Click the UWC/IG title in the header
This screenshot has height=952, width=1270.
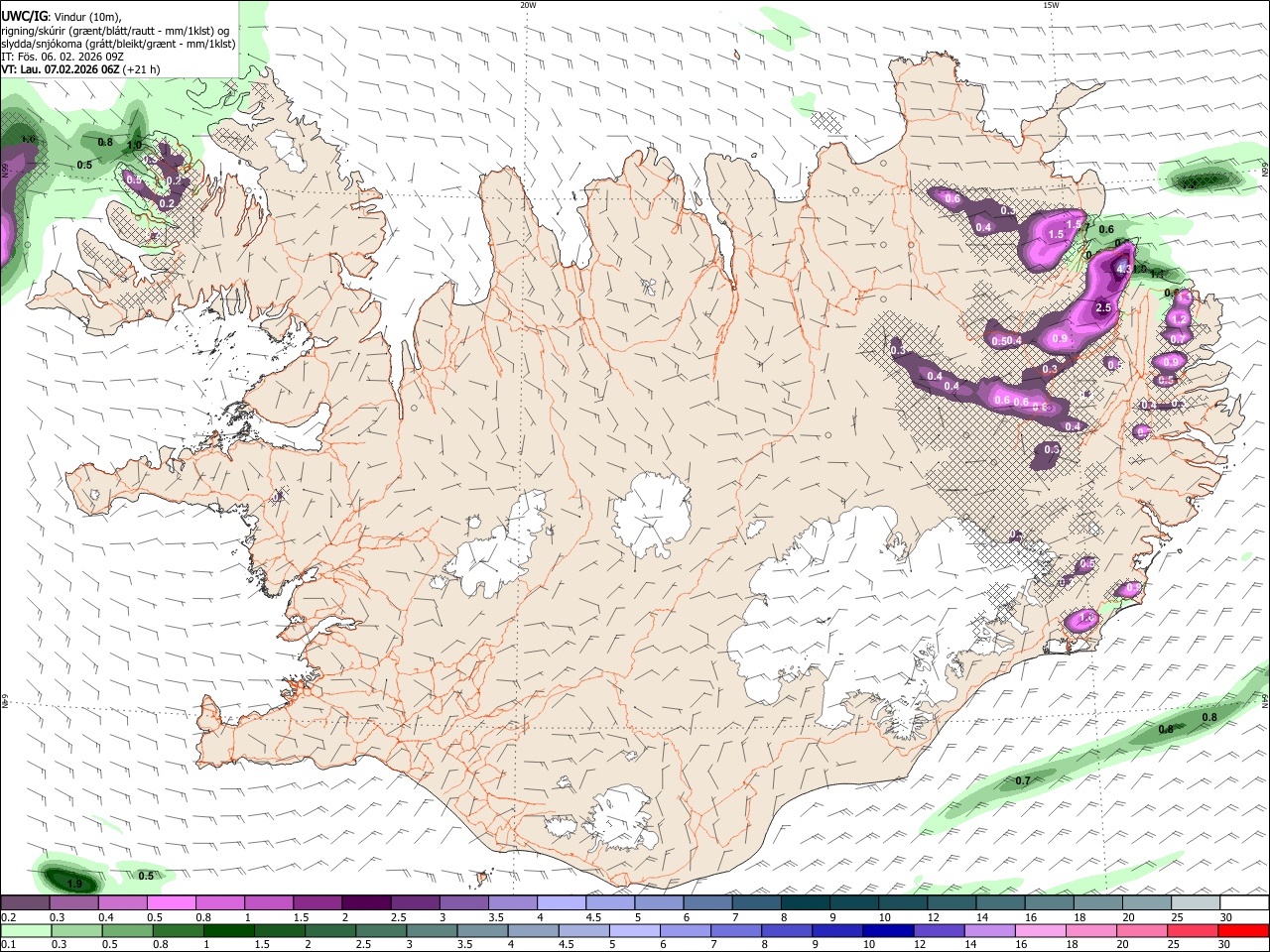coord(23,15)
